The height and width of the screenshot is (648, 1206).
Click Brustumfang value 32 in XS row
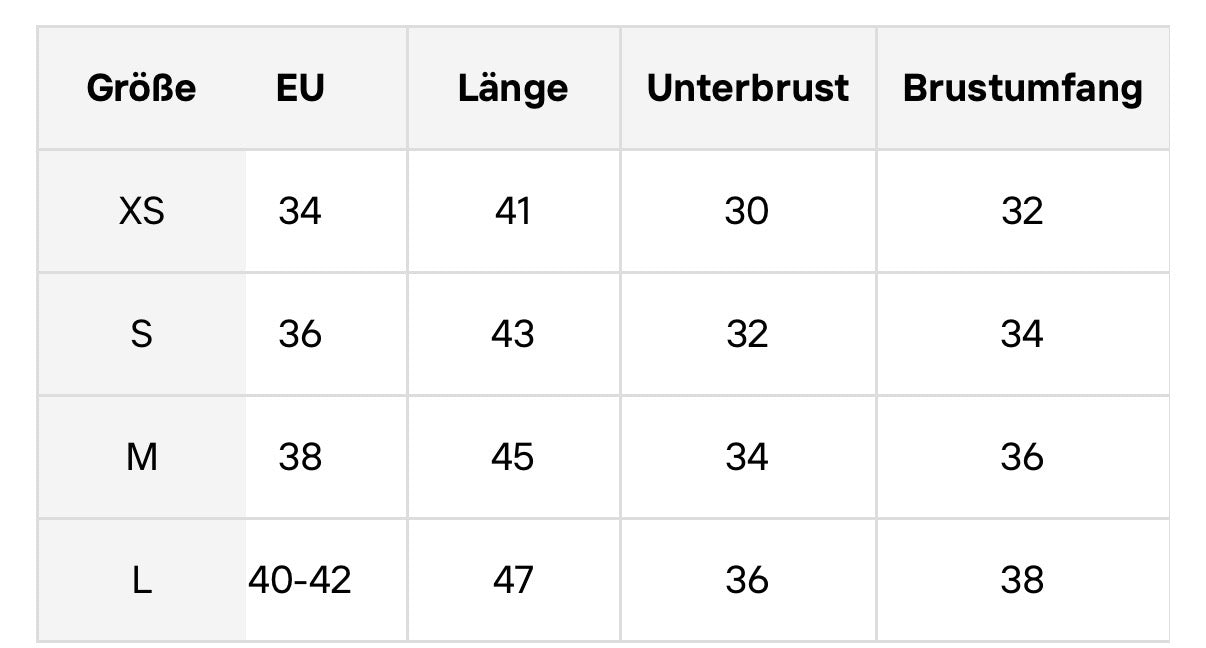click(1022, 211)
